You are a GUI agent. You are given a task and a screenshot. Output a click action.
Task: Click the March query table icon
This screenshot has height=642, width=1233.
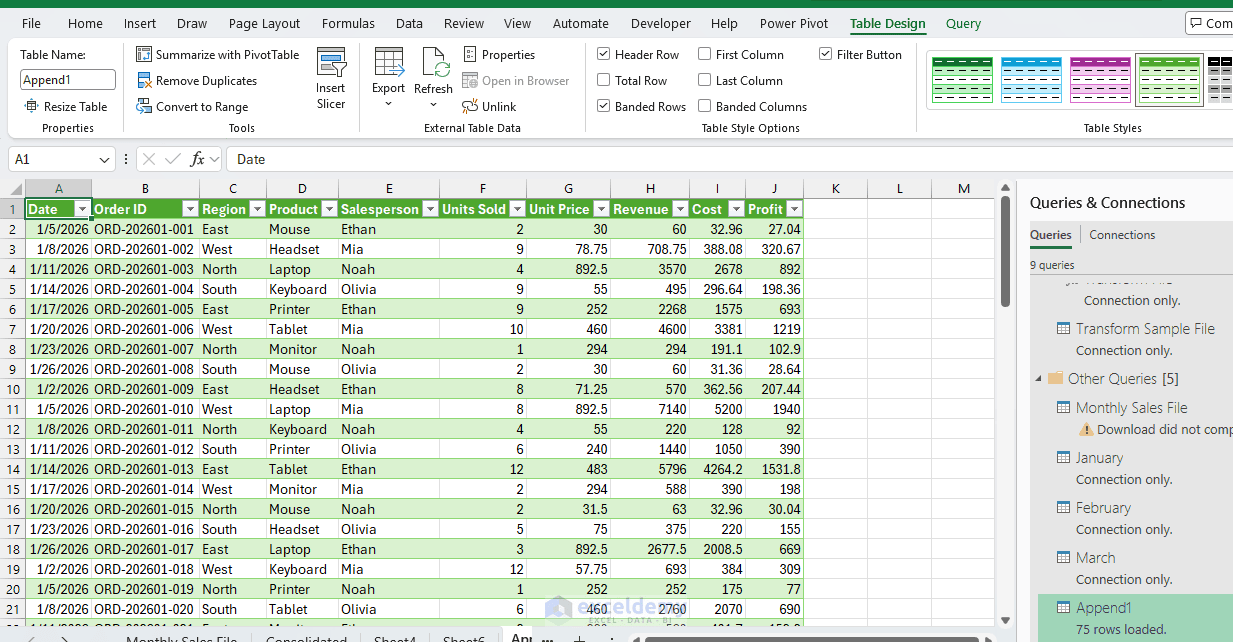(x=1064, y=558)
